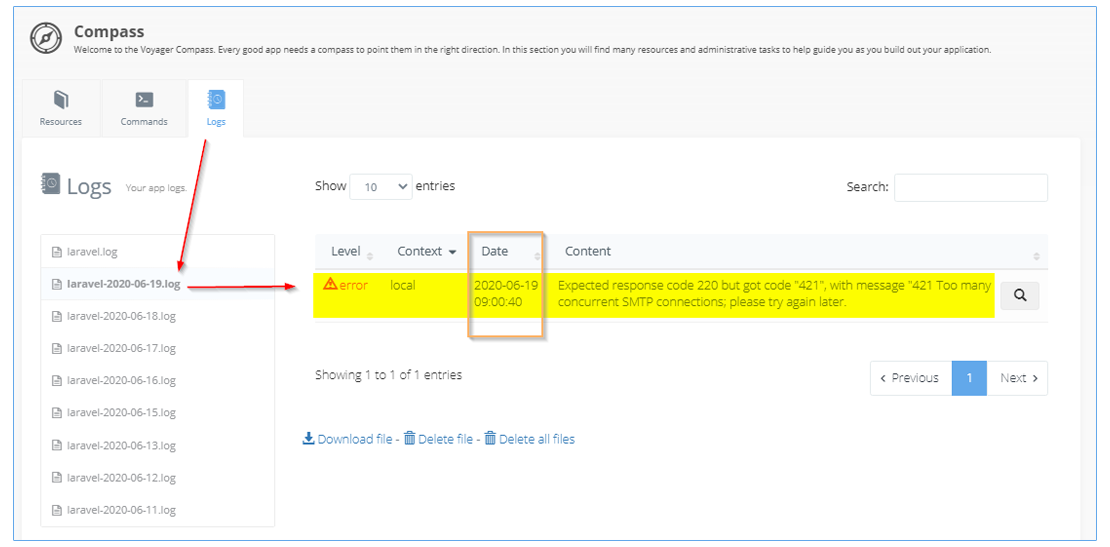1110x547 pixels.
Task: Open laravel-2020-06-18.log file
Action: click(x=123, y=316)
